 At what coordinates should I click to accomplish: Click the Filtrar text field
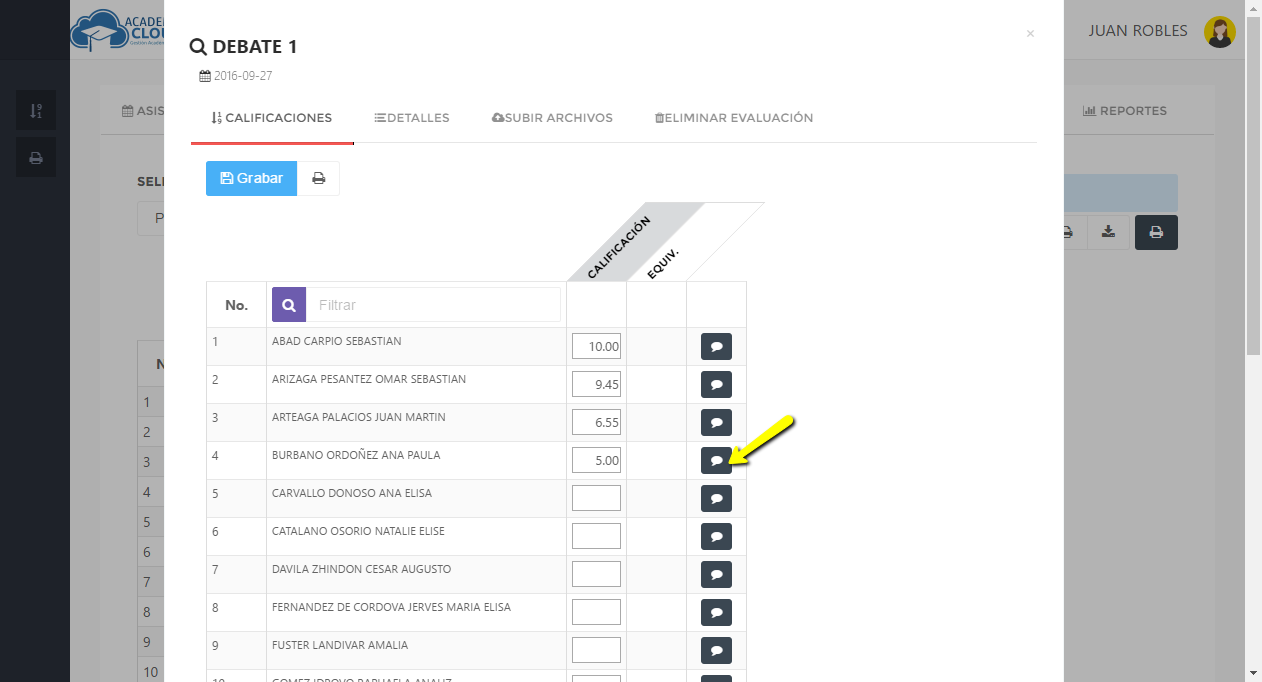pyautogui.click(x=433, y=305)
